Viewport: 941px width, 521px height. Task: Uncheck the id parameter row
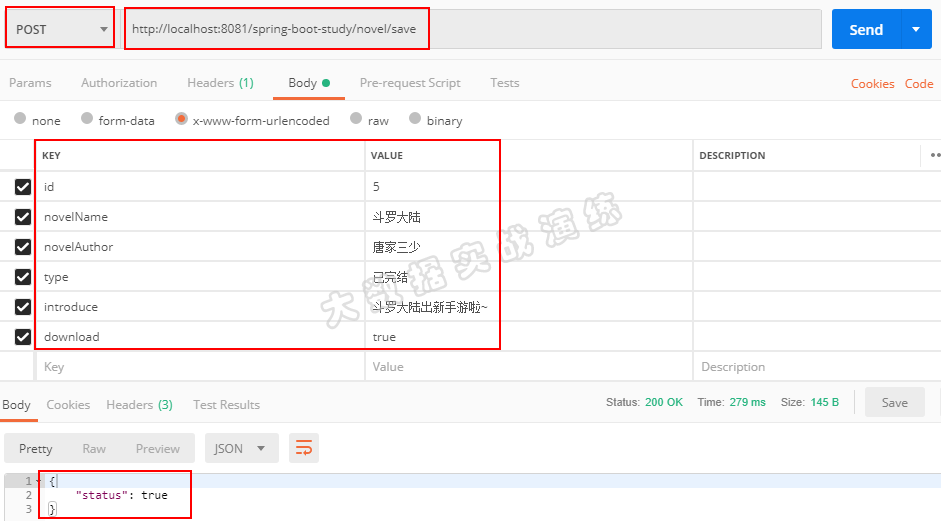23,187
